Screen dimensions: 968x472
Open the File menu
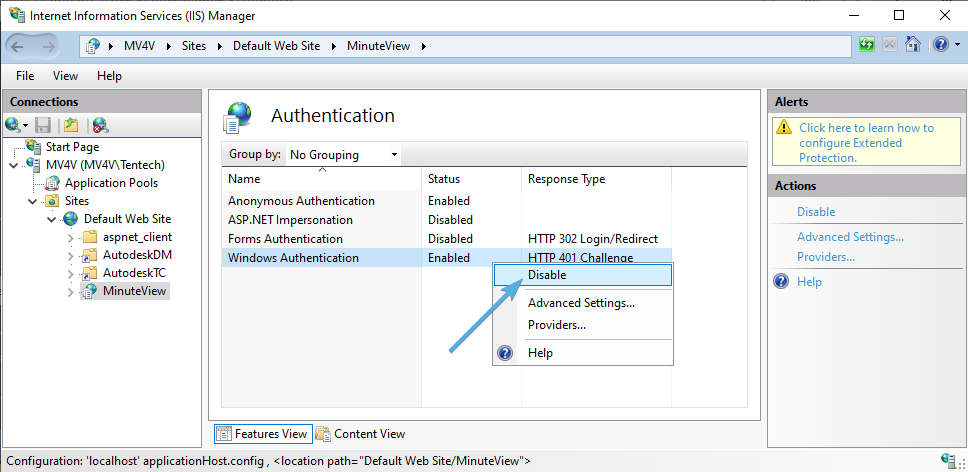(x=25, y=76)
